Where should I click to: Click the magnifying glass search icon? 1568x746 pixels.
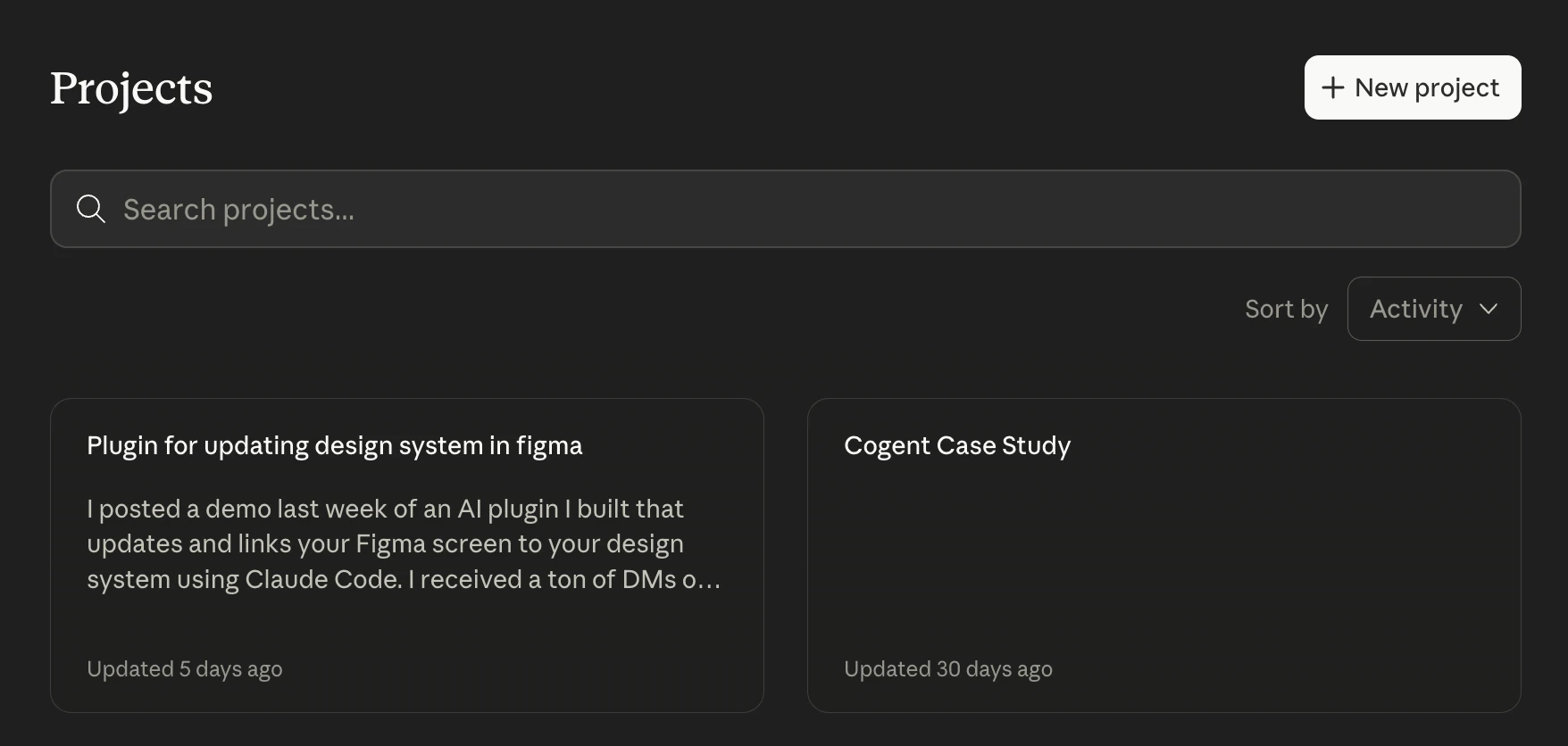[x=90, y=209]
